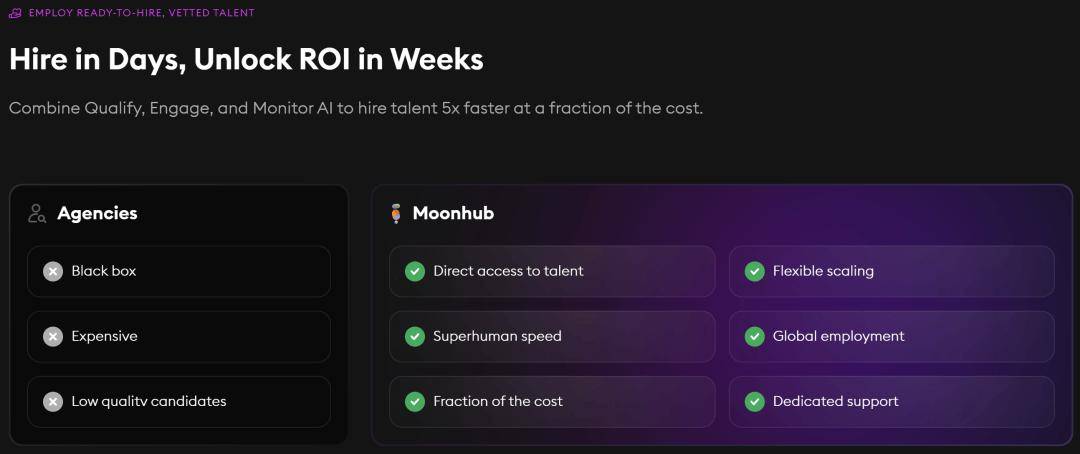Click green checkmark beside Global employment
Viewport: 1080px width, 454px height.
(754, 337)
